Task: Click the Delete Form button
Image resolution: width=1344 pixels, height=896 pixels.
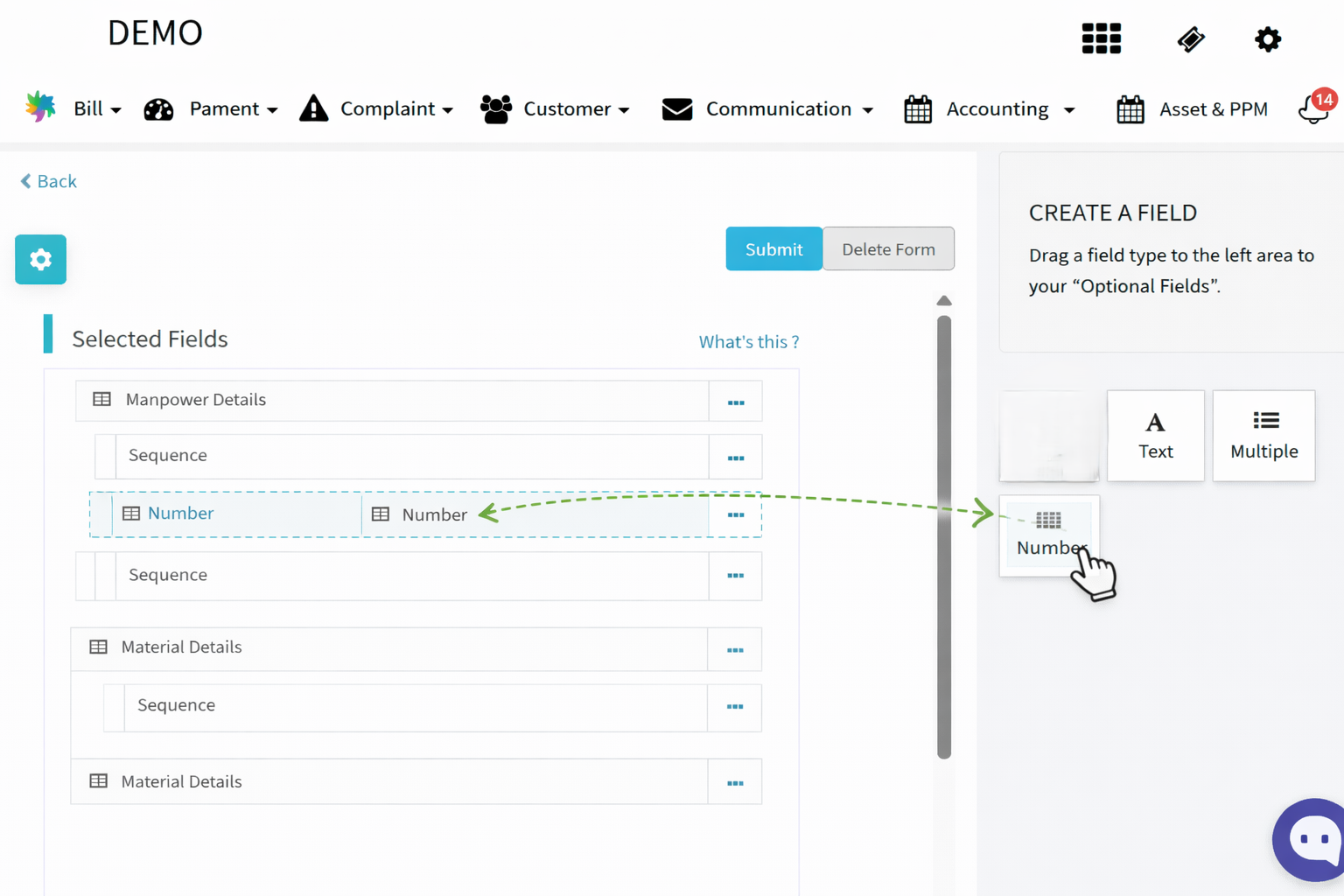Action: tap(888, 249)
